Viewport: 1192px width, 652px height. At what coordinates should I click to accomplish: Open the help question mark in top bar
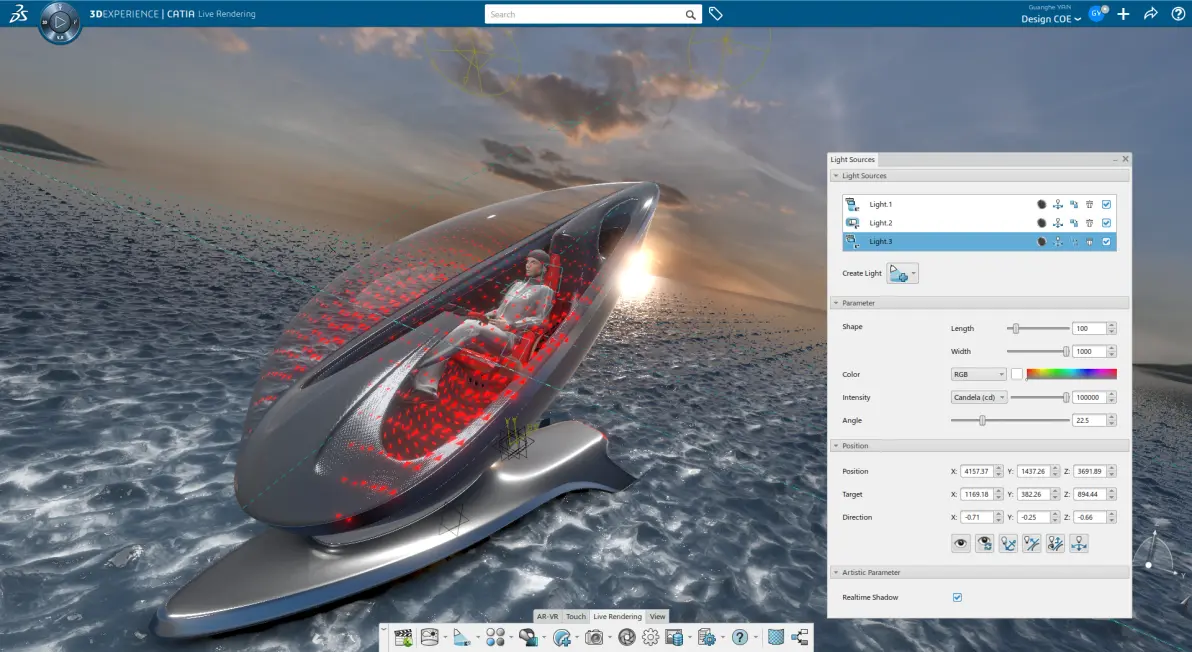1178,14
